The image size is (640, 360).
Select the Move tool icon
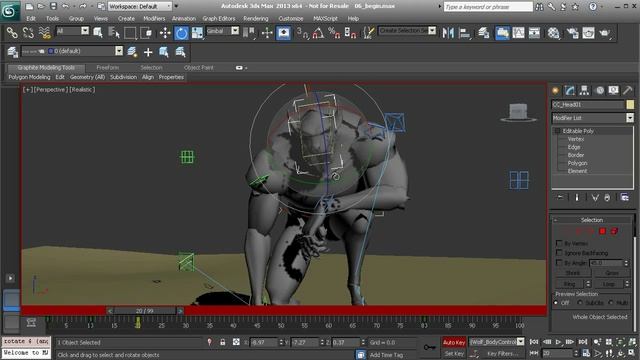[x=165, y=33]
